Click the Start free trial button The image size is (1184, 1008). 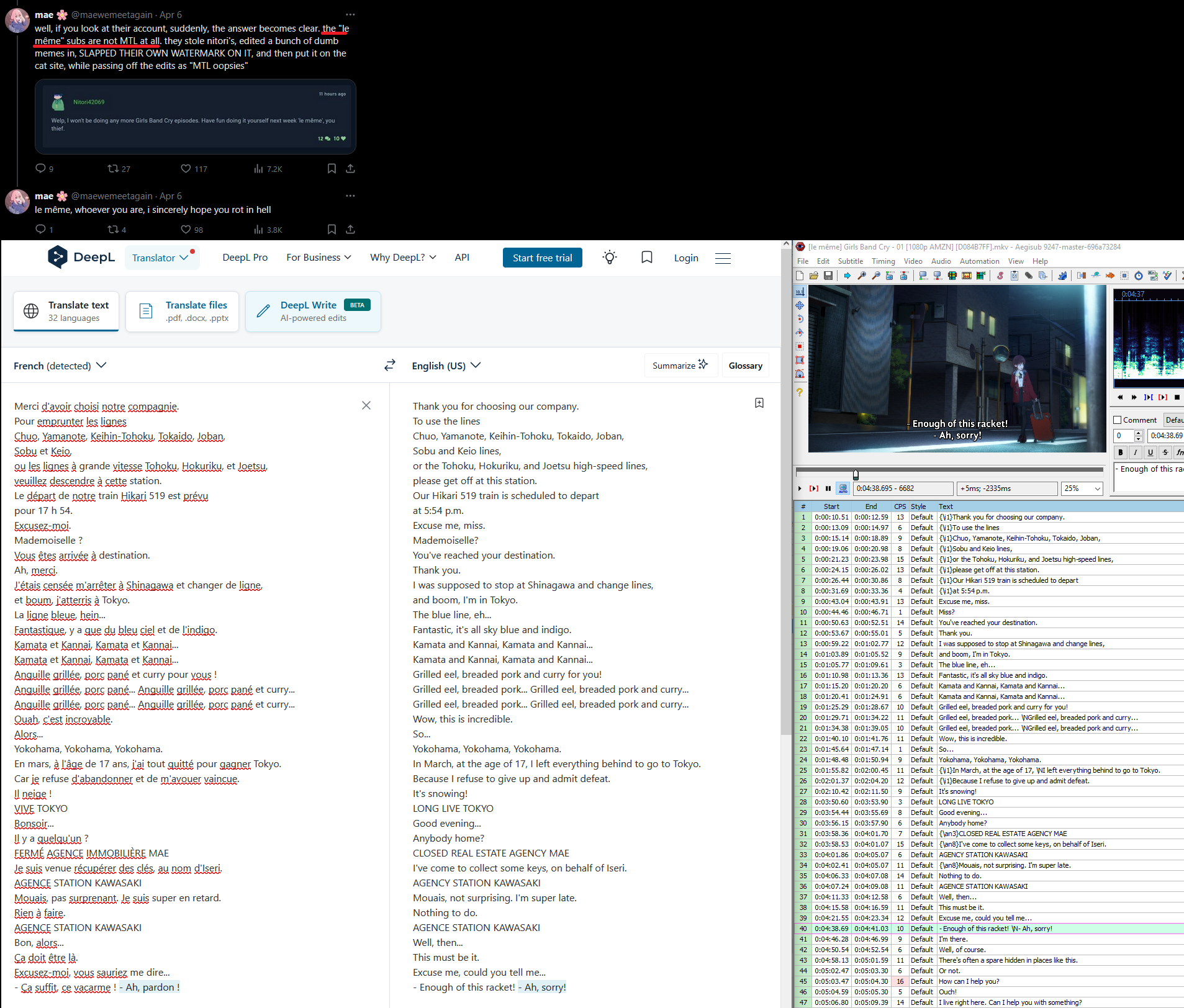[x=542, y=258]
